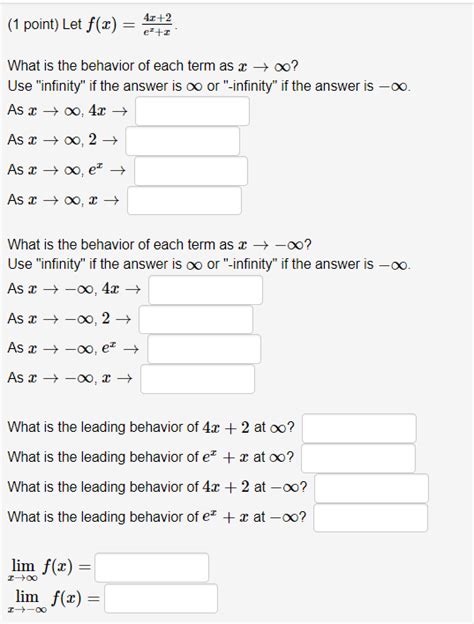Focus the x answer box for x approaching negative infinity
The image size is (474, 624).
[197, 379]
